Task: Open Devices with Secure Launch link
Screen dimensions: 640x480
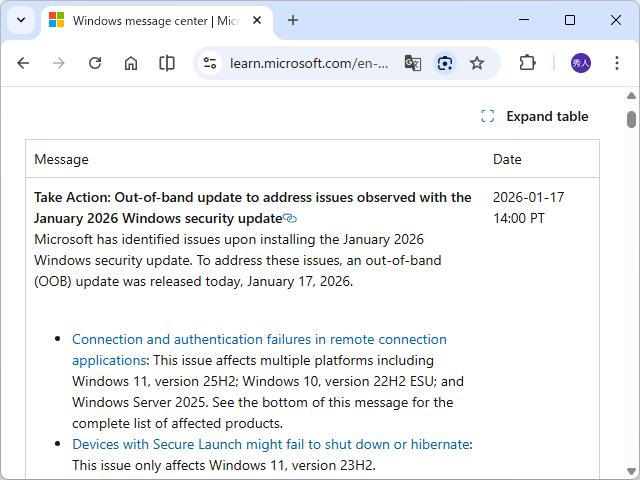Action: [270, 444]
